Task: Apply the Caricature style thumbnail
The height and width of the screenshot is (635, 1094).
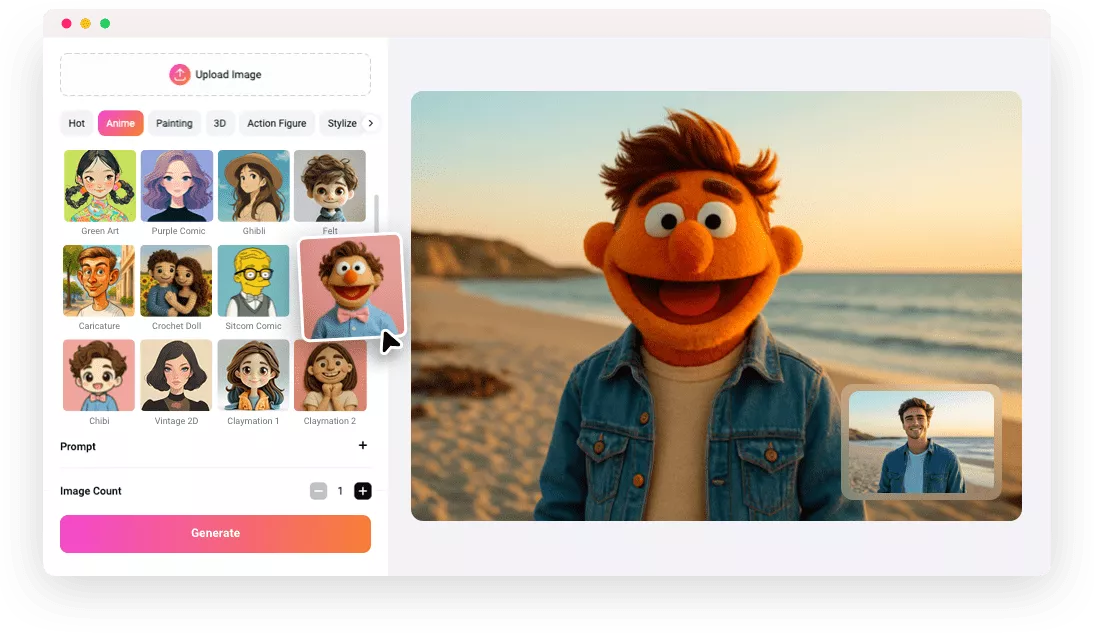Action: pos(99,281)
